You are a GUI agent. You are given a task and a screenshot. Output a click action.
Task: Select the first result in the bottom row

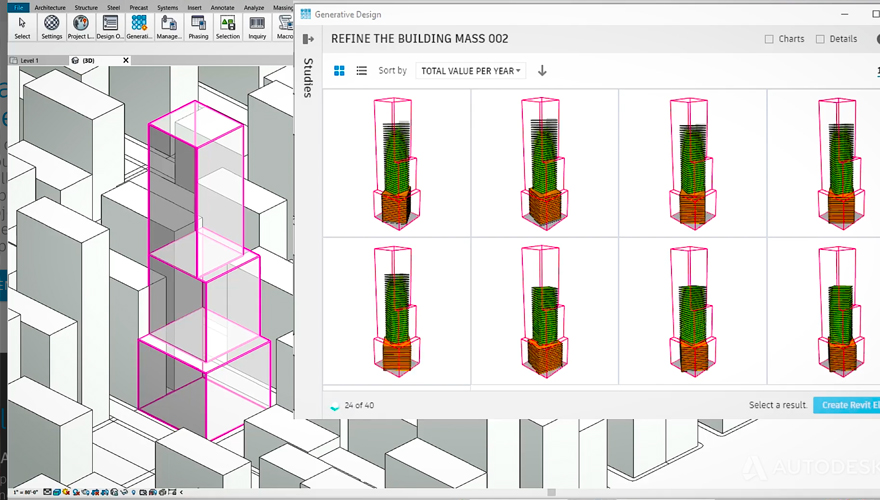(397, 311)
